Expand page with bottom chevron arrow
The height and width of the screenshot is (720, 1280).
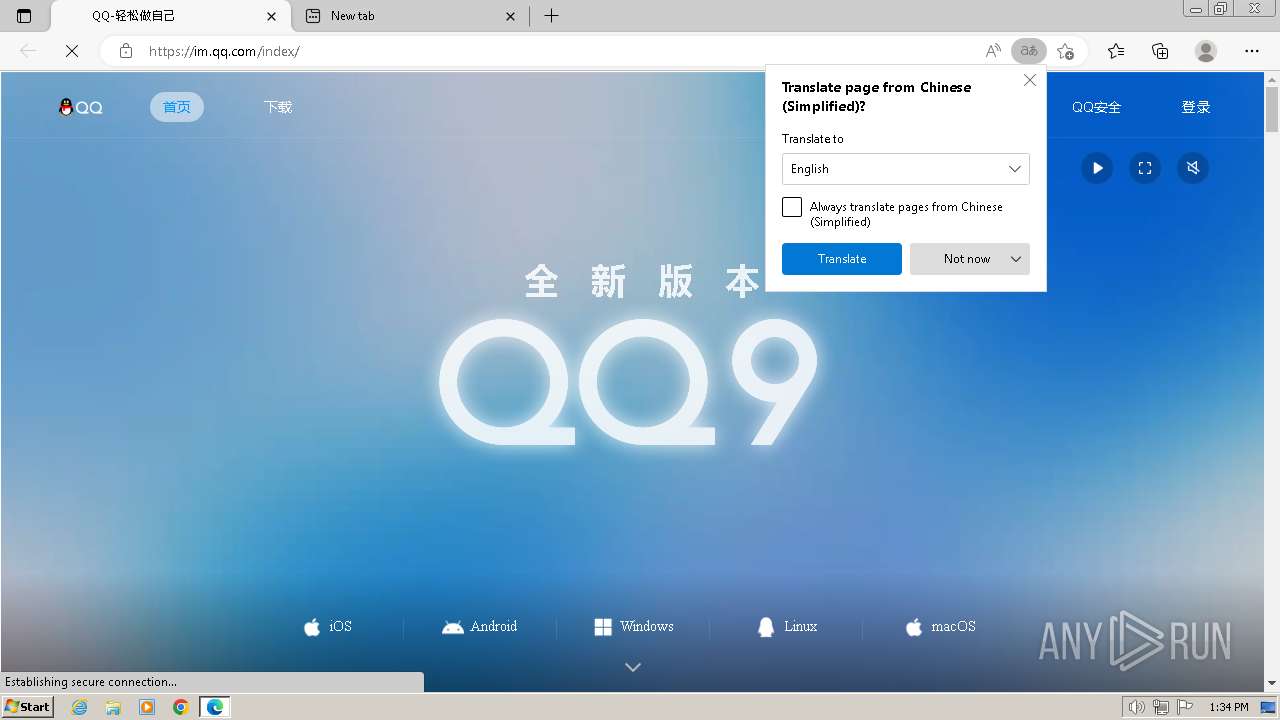[633, 667]
